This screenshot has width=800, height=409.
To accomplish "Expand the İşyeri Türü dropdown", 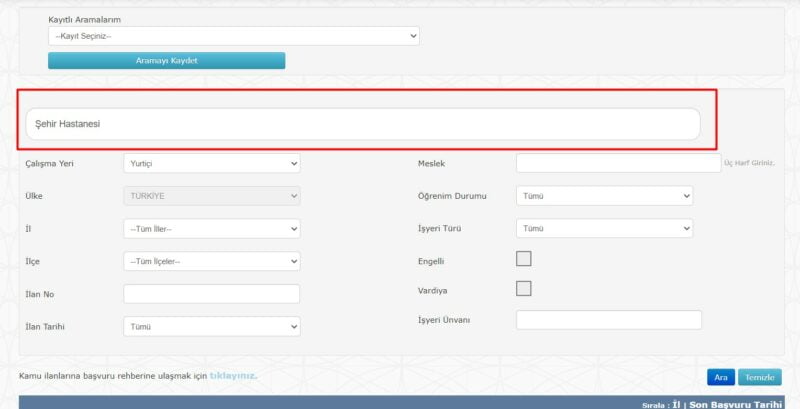I will click(x=604, y=229).
